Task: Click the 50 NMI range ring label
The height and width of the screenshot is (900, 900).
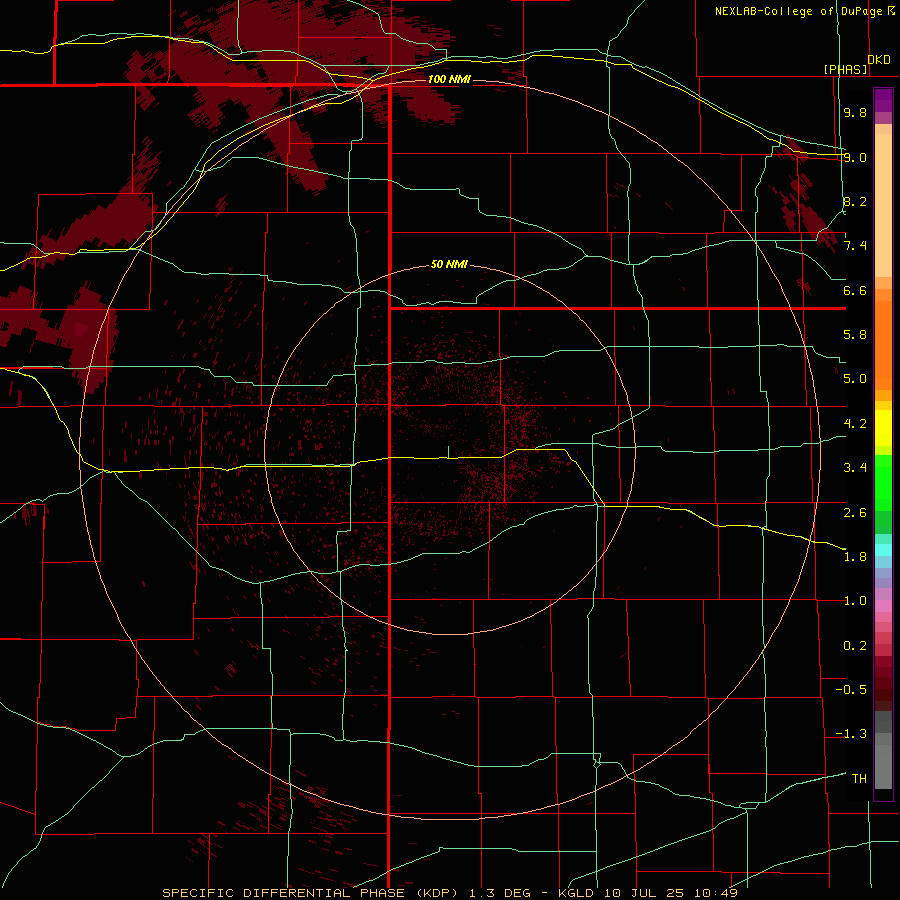Action: pyautogui.click(x=449, y=264)
